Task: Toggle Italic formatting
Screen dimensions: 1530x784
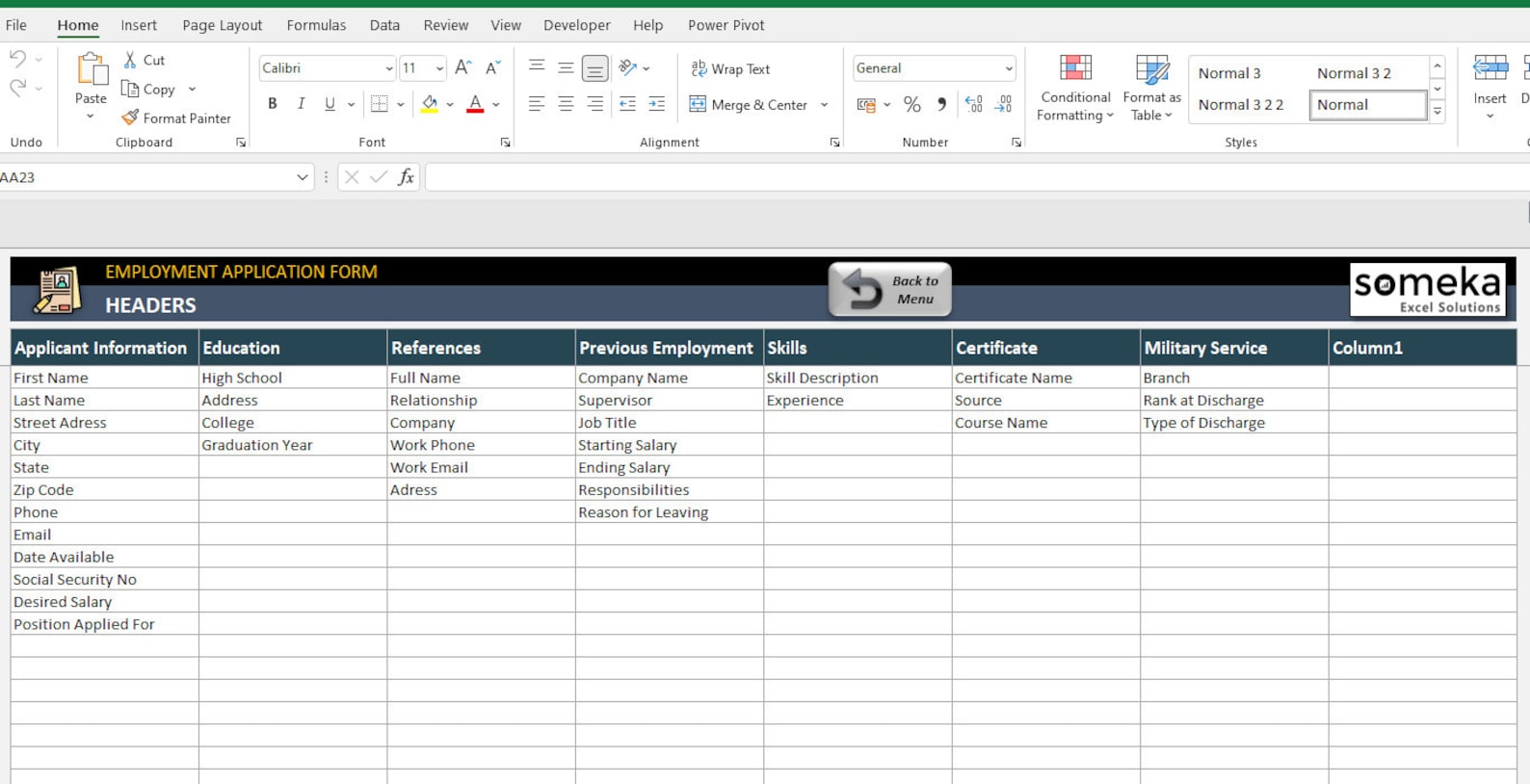Action: [x=301, y=104]
